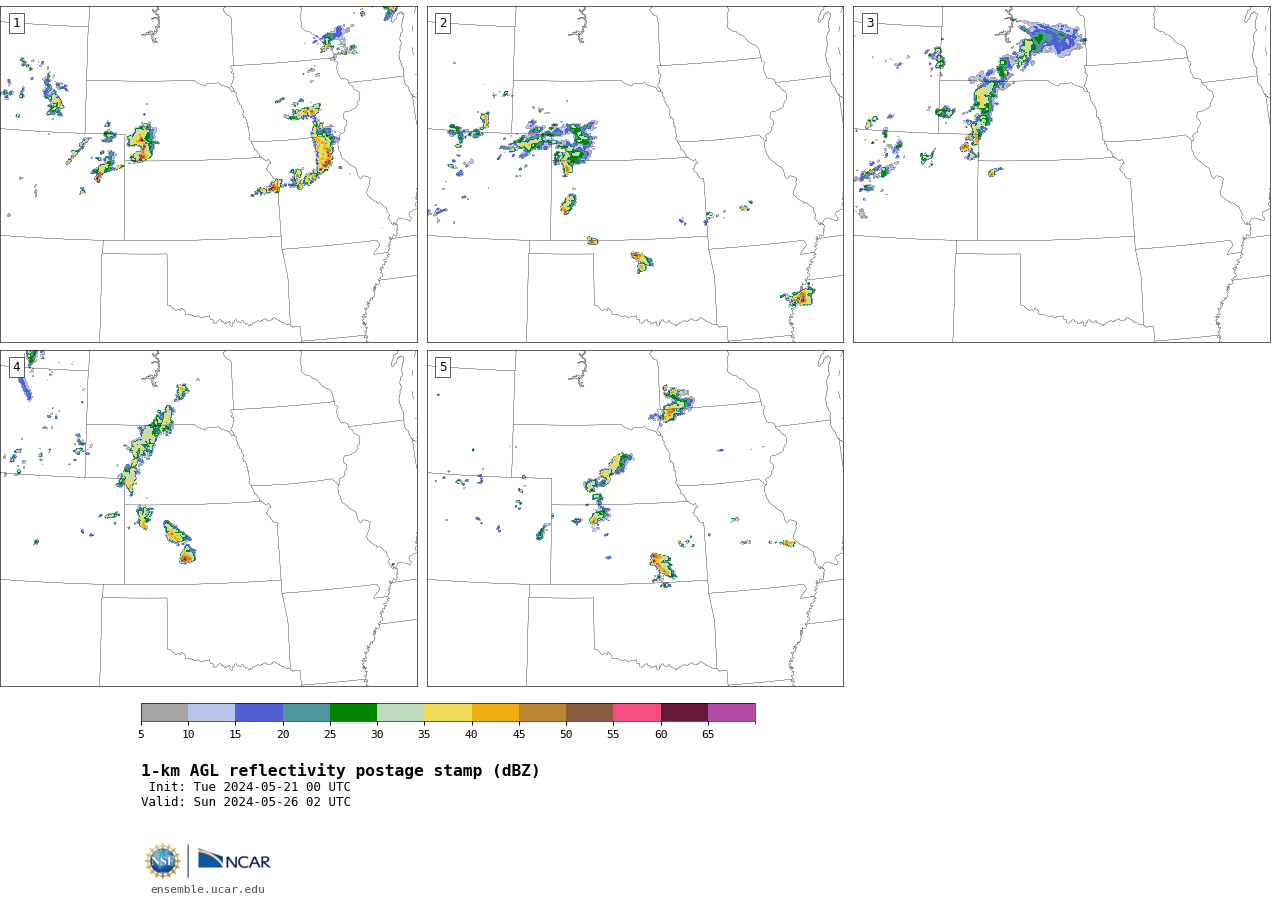Screen dimensions: 1280x901
Task: Click the maroon 60-65 dBZ swatch
Action: click(x=684, y=712)
